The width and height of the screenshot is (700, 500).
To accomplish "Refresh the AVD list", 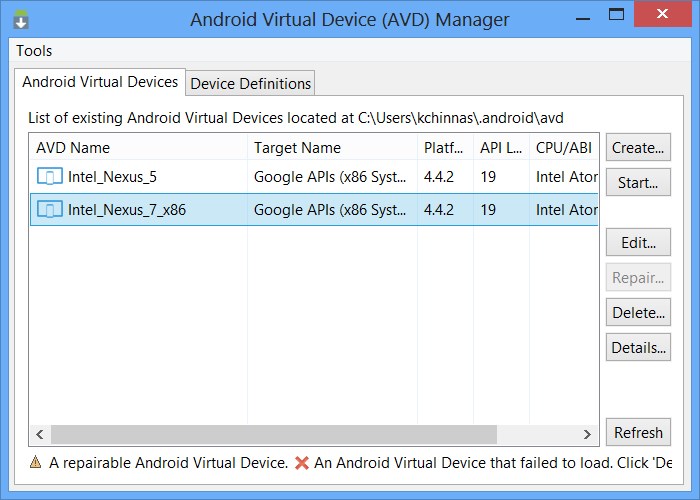I will (637, 433).
